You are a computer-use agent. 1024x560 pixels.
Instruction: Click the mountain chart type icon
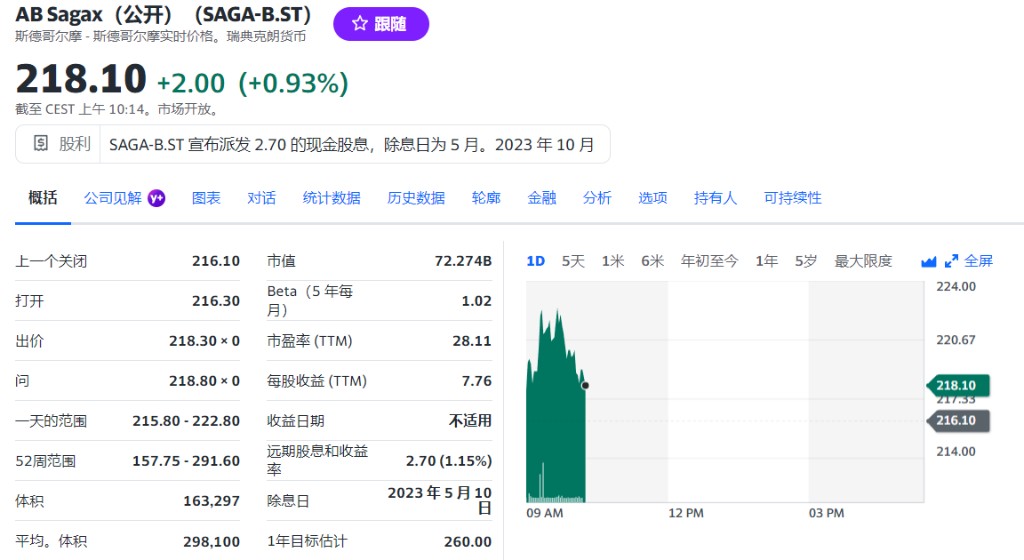[x=928, y=261]
